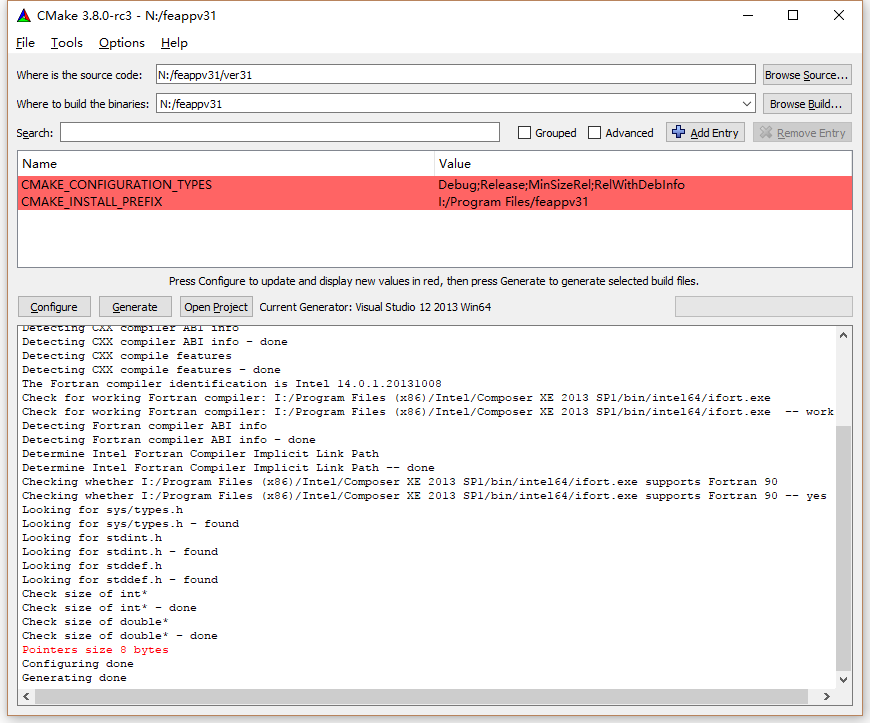
Task: Click the log vertical scrollbar thumb
Action: [843, 548]
